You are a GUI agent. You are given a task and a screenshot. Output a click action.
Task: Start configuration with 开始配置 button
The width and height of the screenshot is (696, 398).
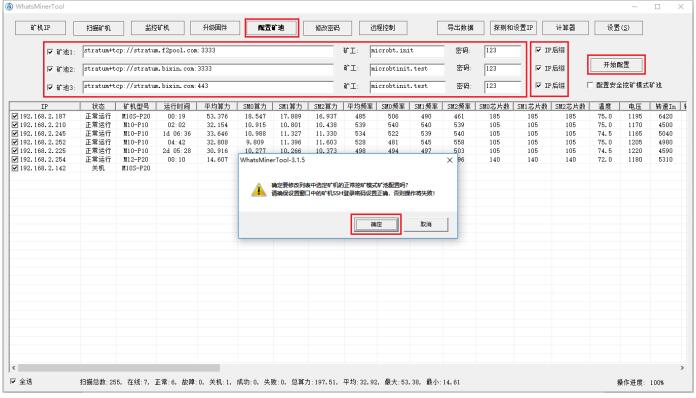click(617, 65)
